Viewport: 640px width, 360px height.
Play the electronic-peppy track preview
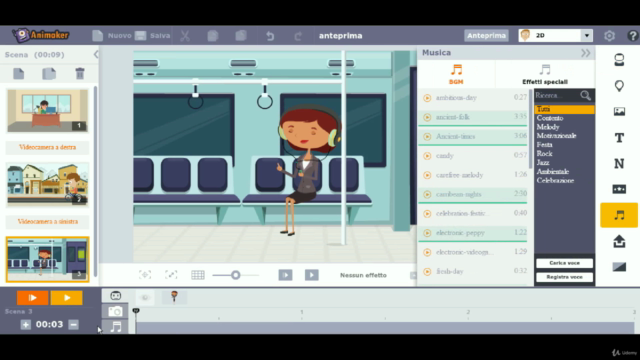[x=427, y=233]
